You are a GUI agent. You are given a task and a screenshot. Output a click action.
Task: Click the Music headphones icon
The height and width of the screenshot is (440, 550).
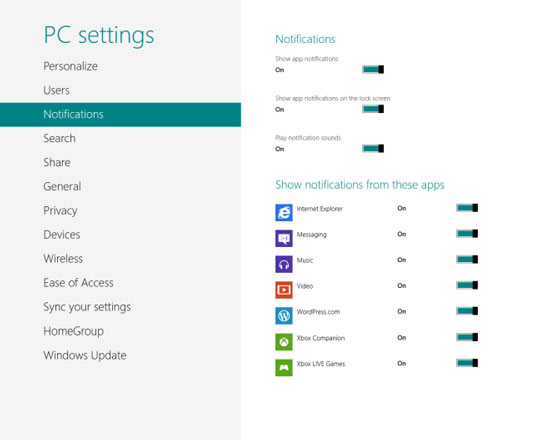click(x=284, y=264)
